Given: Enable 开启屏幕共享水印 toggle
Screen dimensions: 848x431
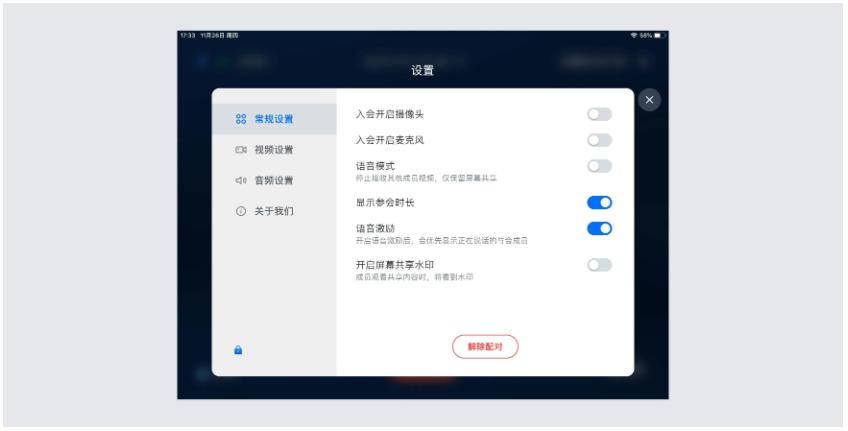Looking at the screenshot, I should tap(599, 265).
